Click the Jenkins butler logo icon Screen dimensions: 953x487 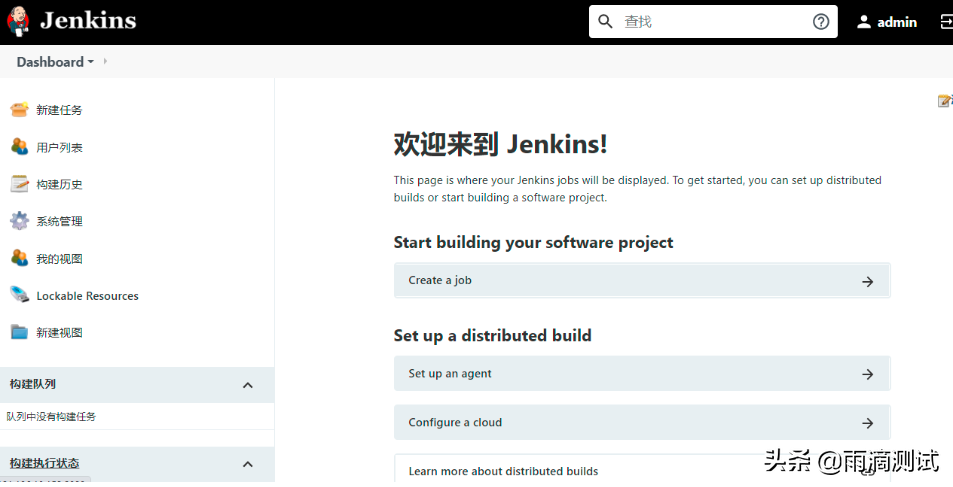(18, 21)
